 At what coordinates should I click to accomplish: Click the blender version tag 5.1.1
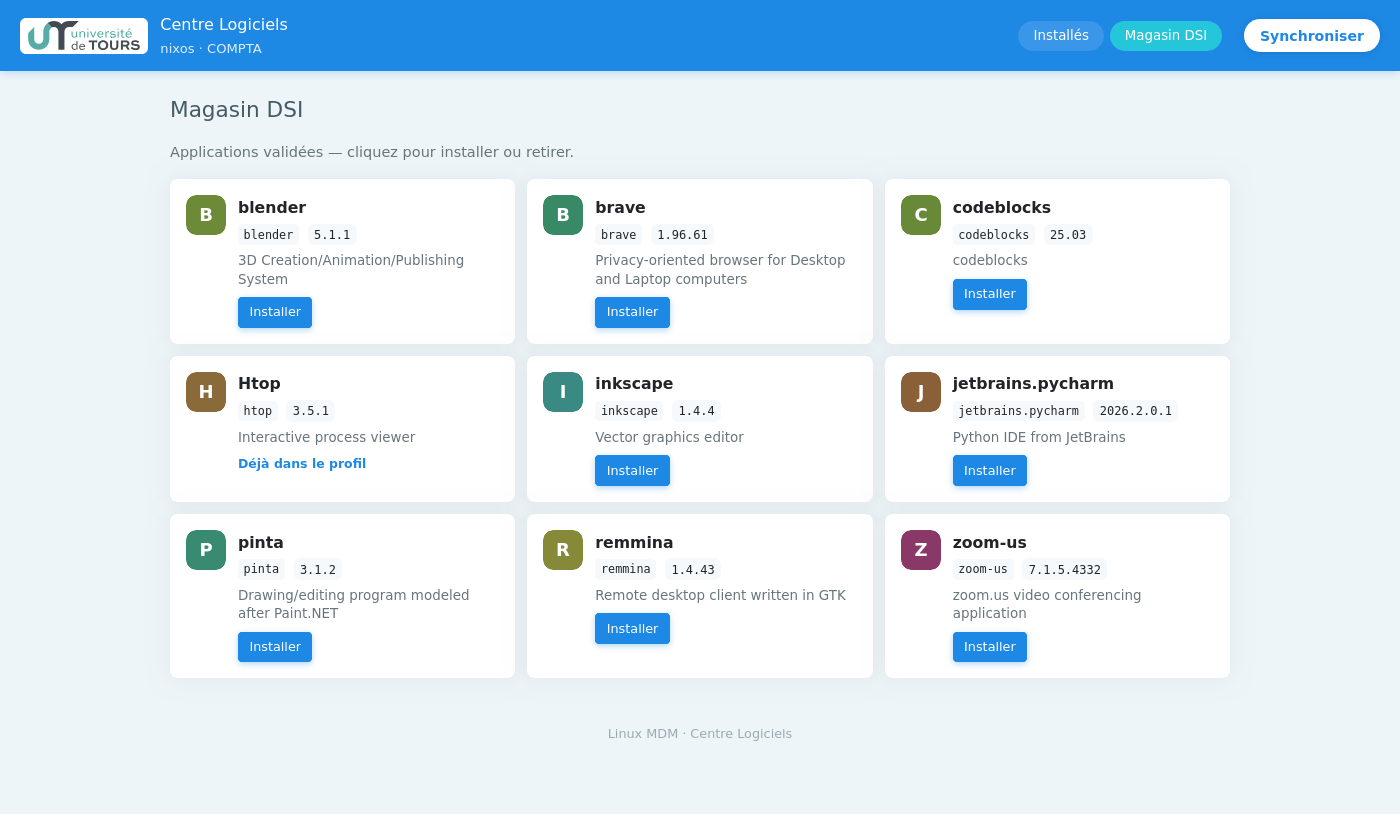tap(332, 235)
